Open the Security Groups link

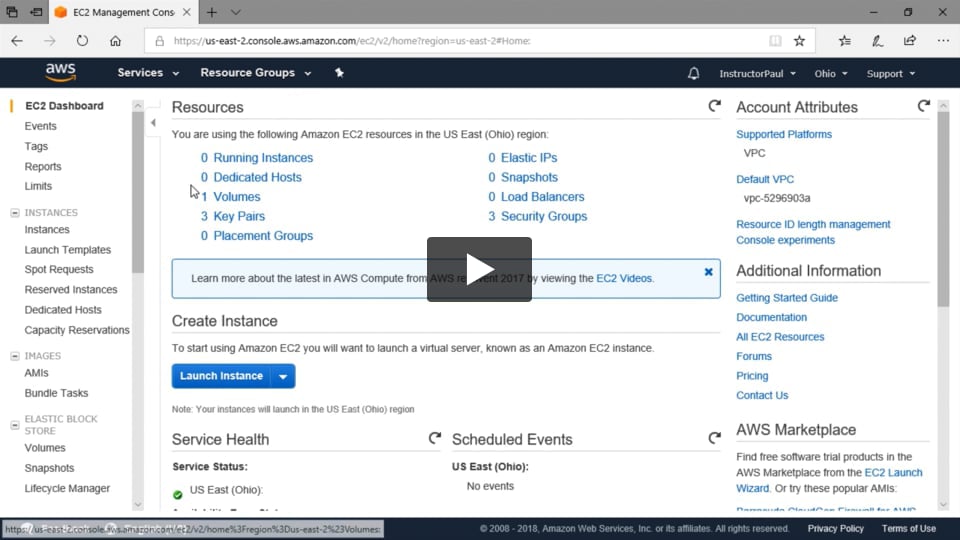tap(543, 216)
